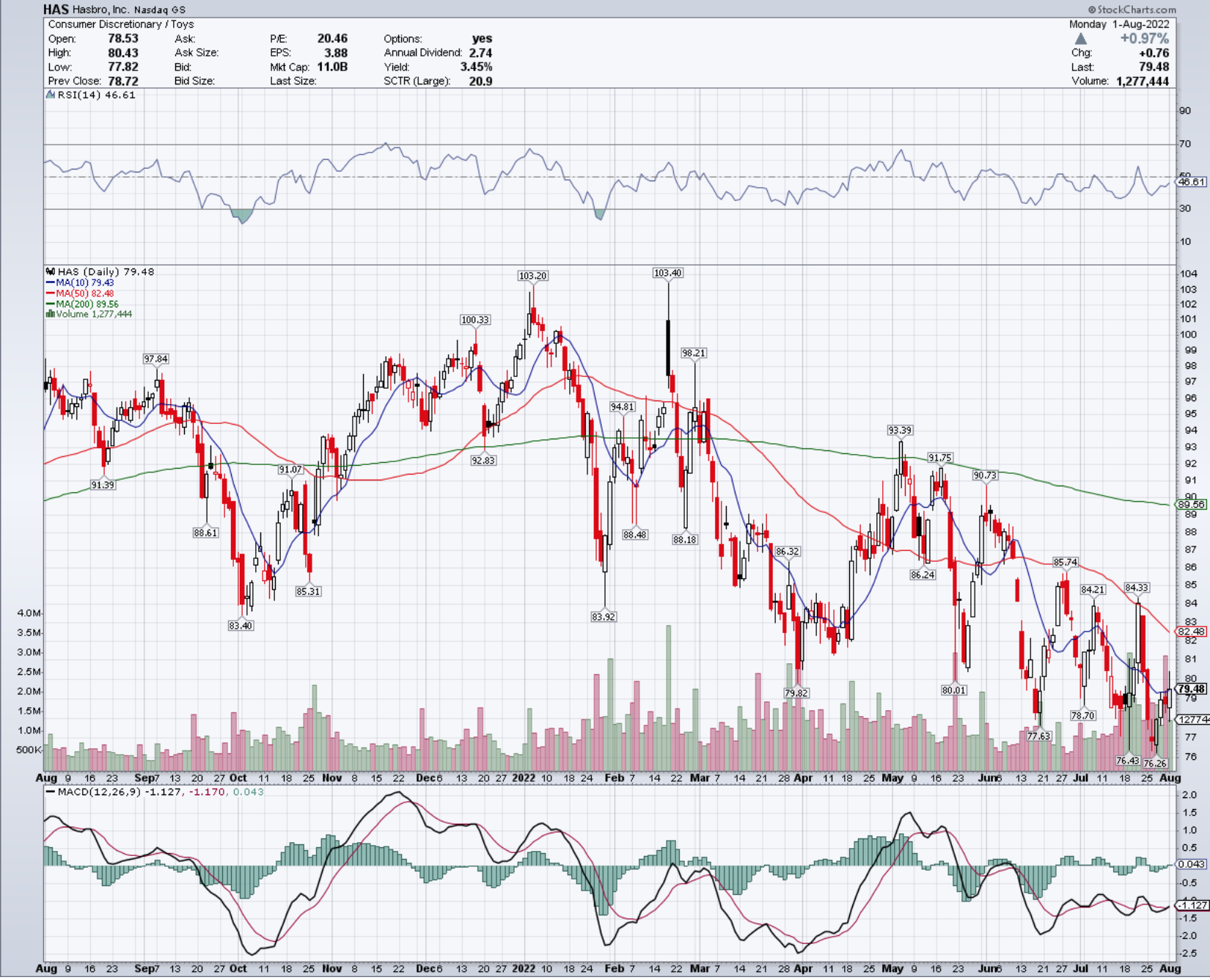This screenshot has width=1210, height=980.
Task: Click the Open value 78.53
Action: pos(123,38)
